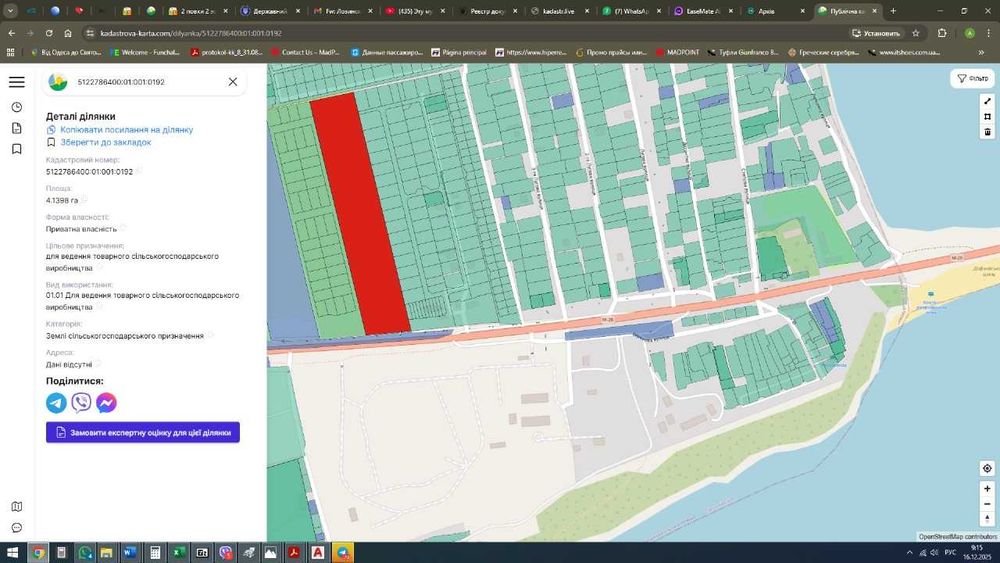Viewport: 1000px width, 563px height.
Task: Open the hamburger menu in the sidebar
Action: (16, 82)
